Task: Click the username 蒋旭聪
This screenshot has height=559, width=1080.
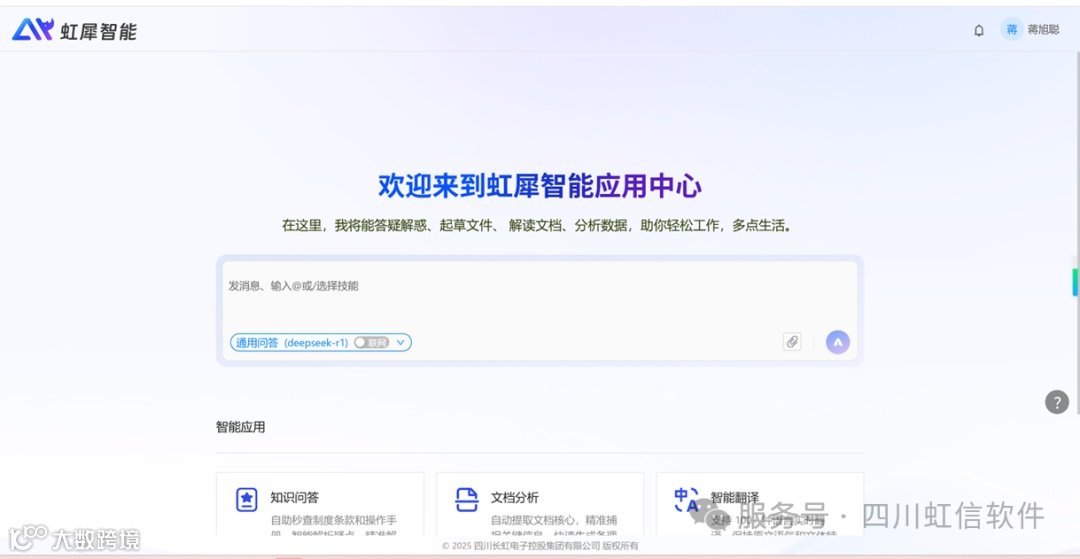Action: [x=1043, y=30]
